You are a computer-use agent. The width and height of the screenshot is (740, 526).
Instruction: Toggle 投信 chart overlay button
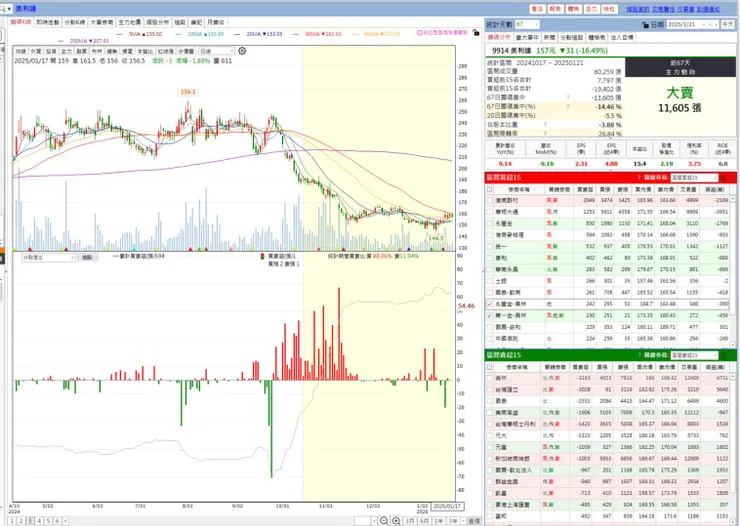51,51
